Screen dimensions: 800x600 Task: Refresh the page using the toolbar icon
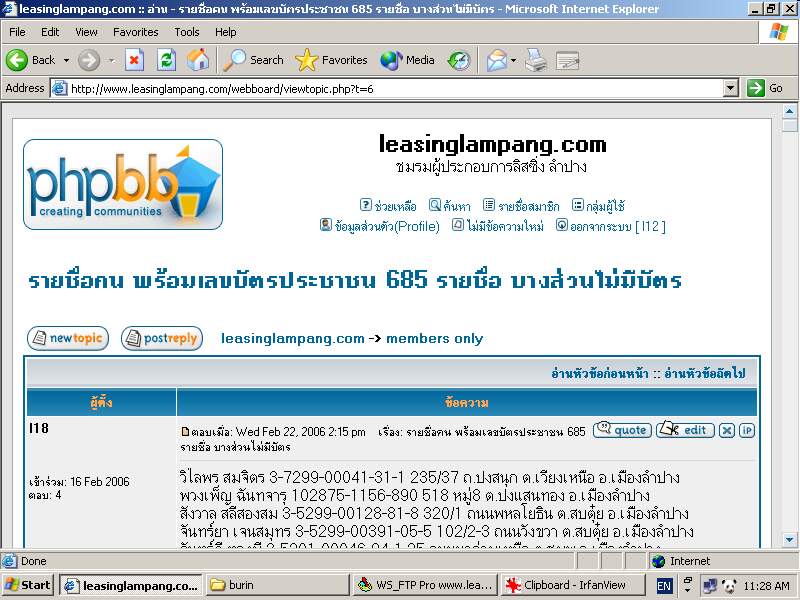[x=166, y=60]
